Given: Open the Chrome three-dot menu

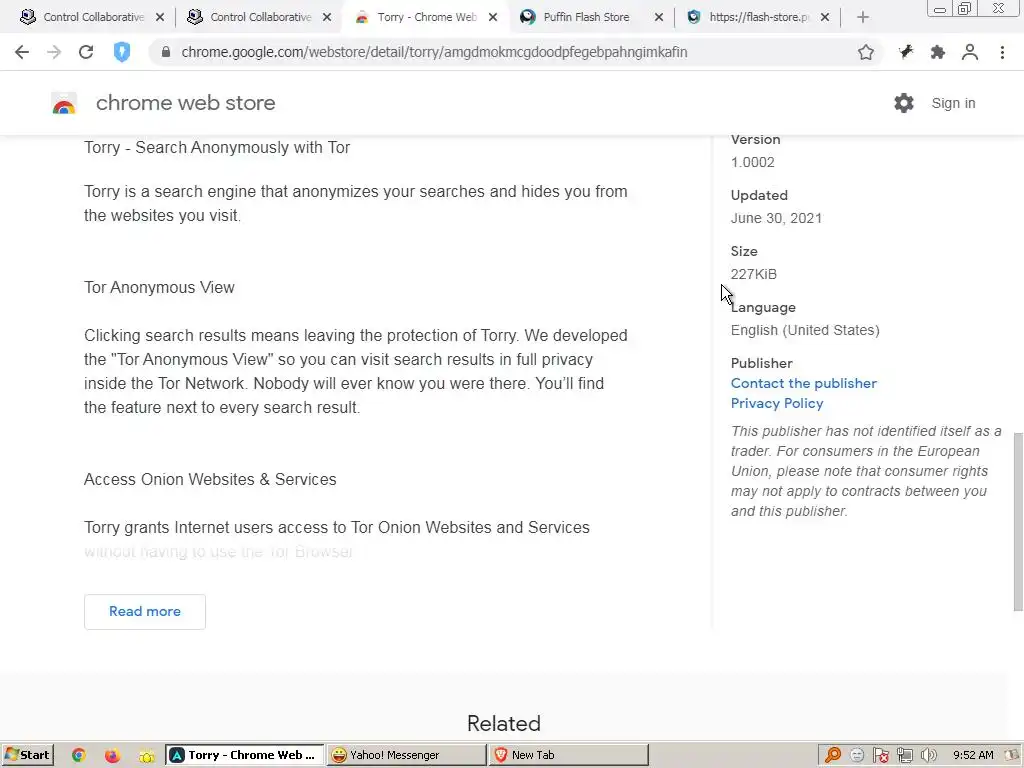Looking at the screenshot, I should [1002, 52].
